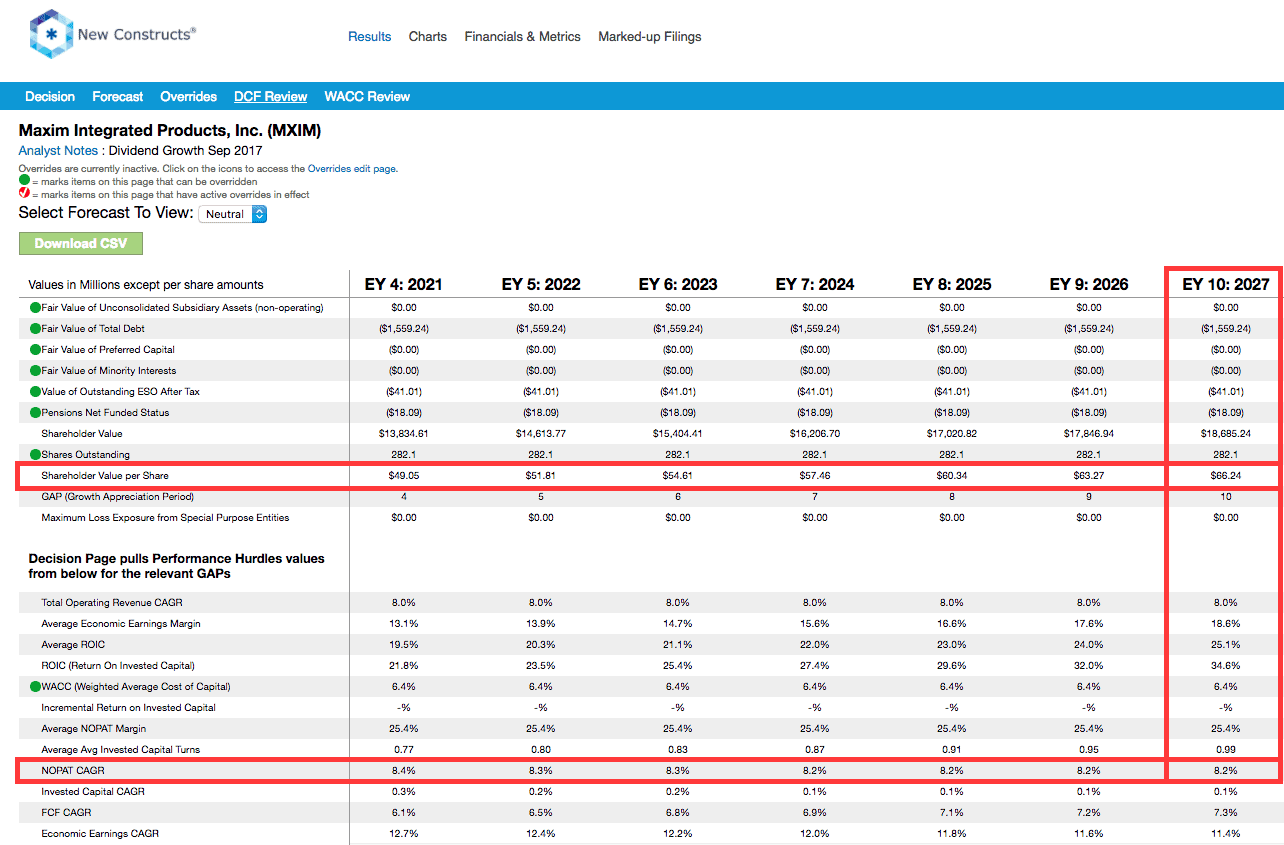Open the Analyst Notes link
The image size is (1284, 845).
coord(58,150)
